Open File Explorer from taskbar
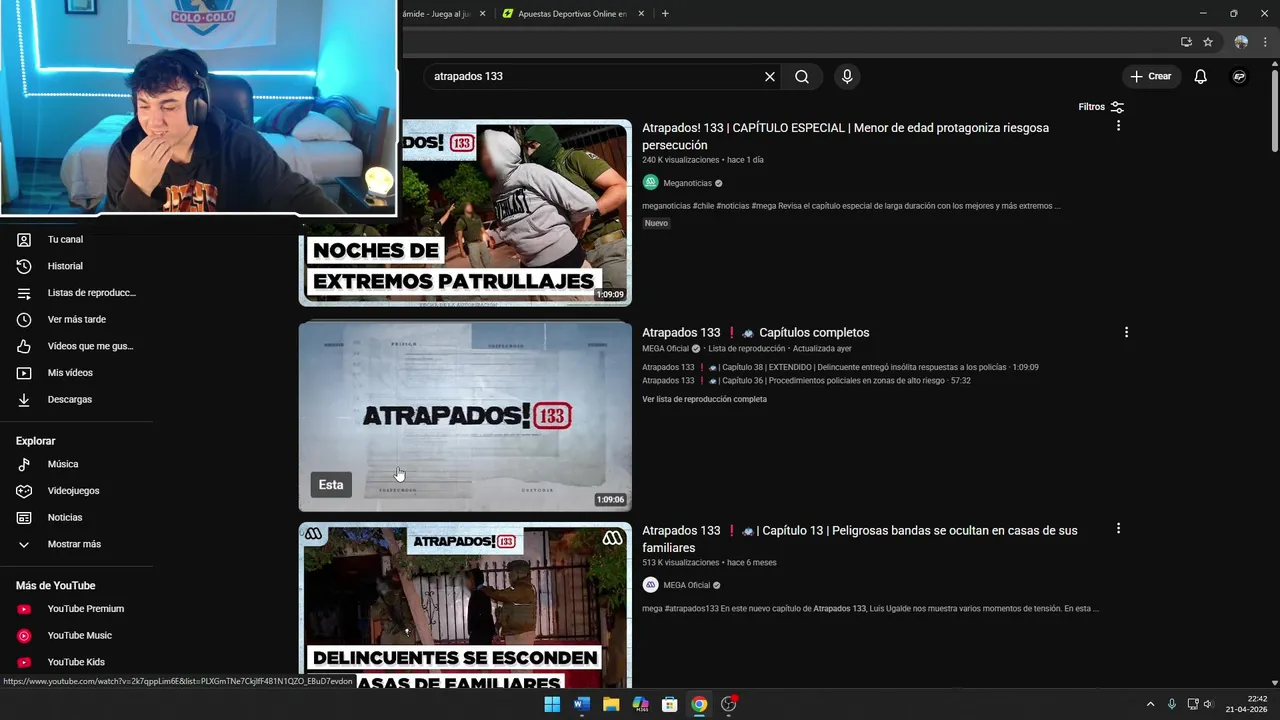Screen dimensions: 1280x720 [x=611, y=704]
